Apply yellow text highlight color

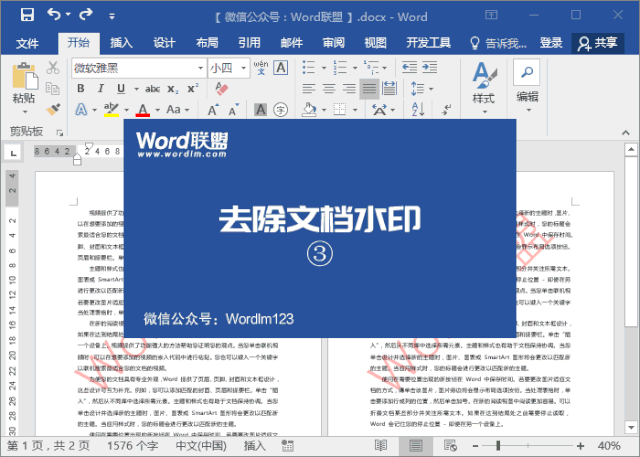111,109
